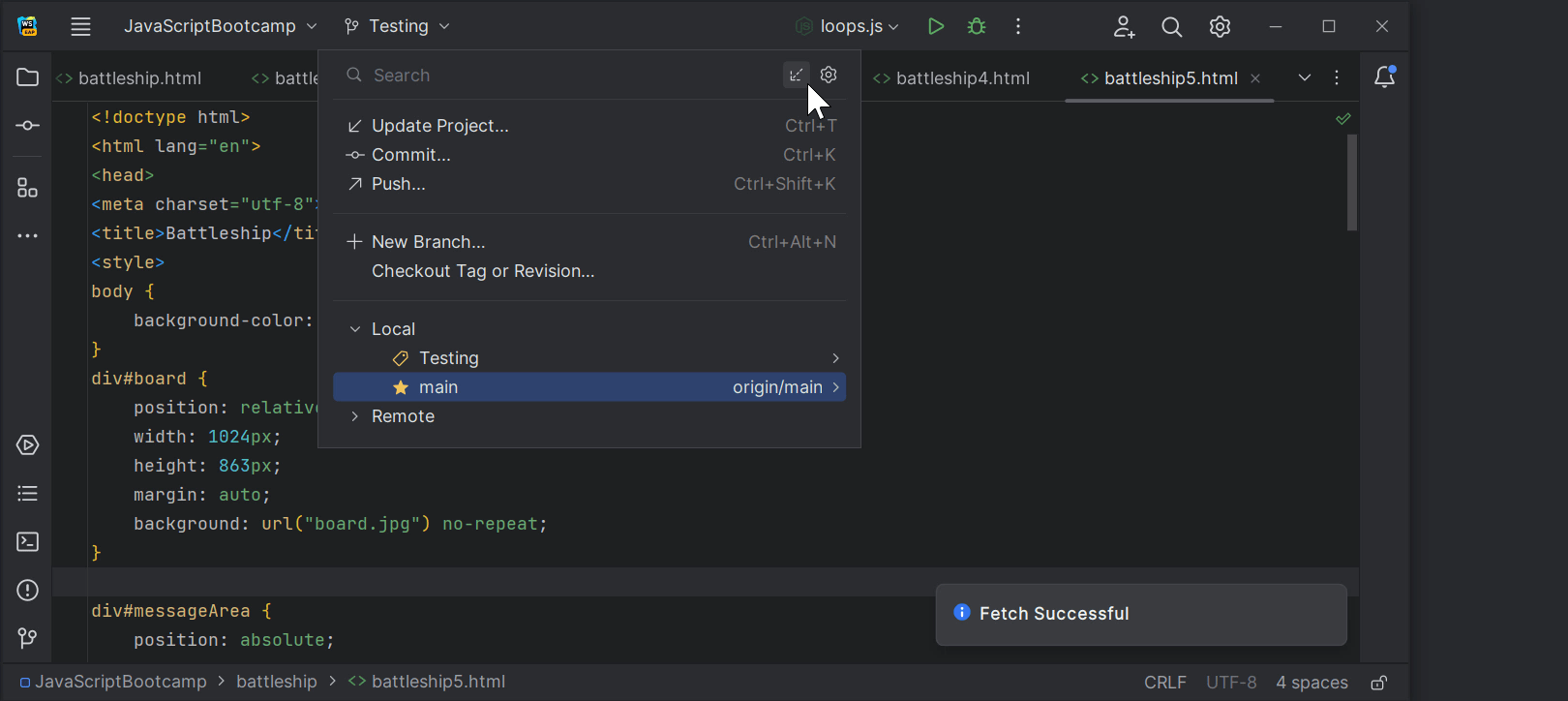
Task: Open the Project folder tool window
Action: coord(27,77)
